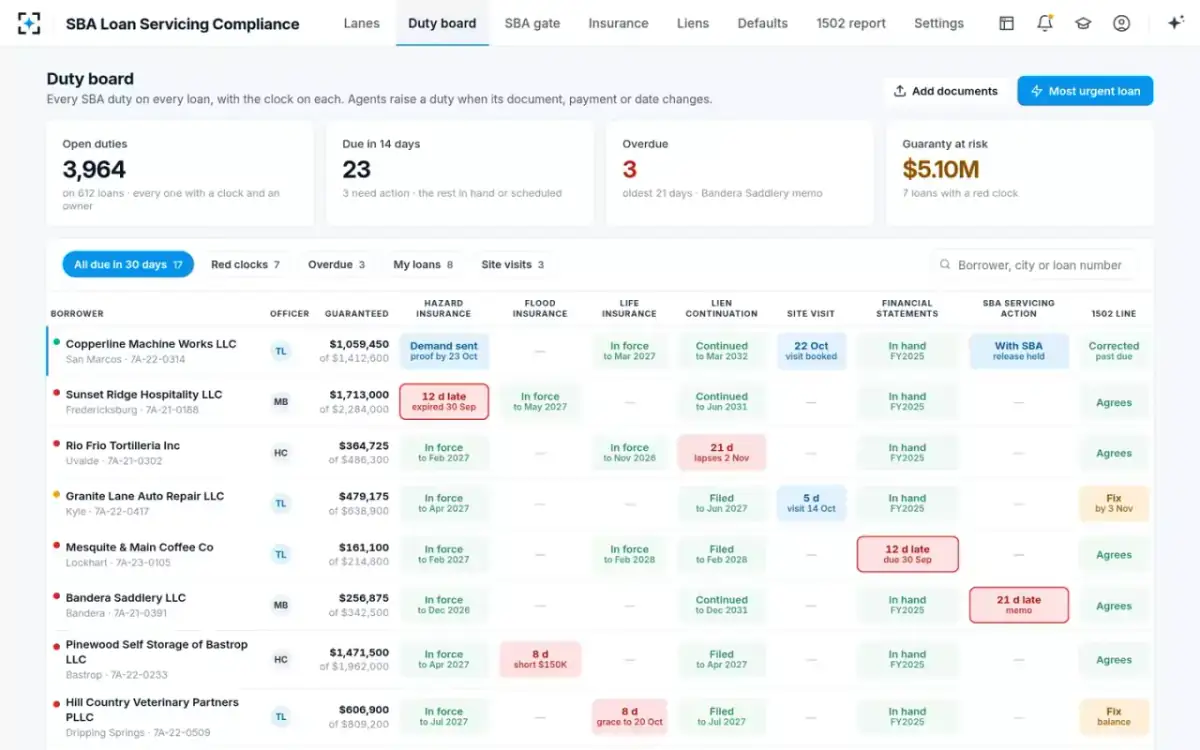Open the 1502 report tab

click(x=851, y=23)
